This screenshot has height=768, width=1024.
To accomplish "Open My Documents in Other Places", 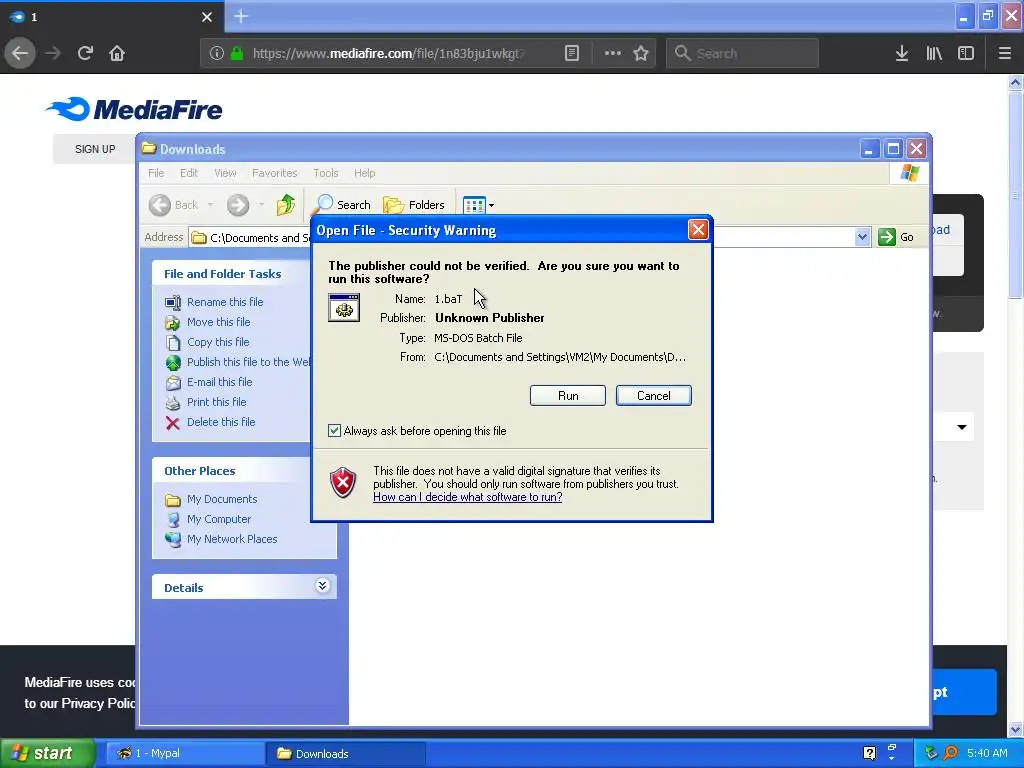I will tap(222, 499).
